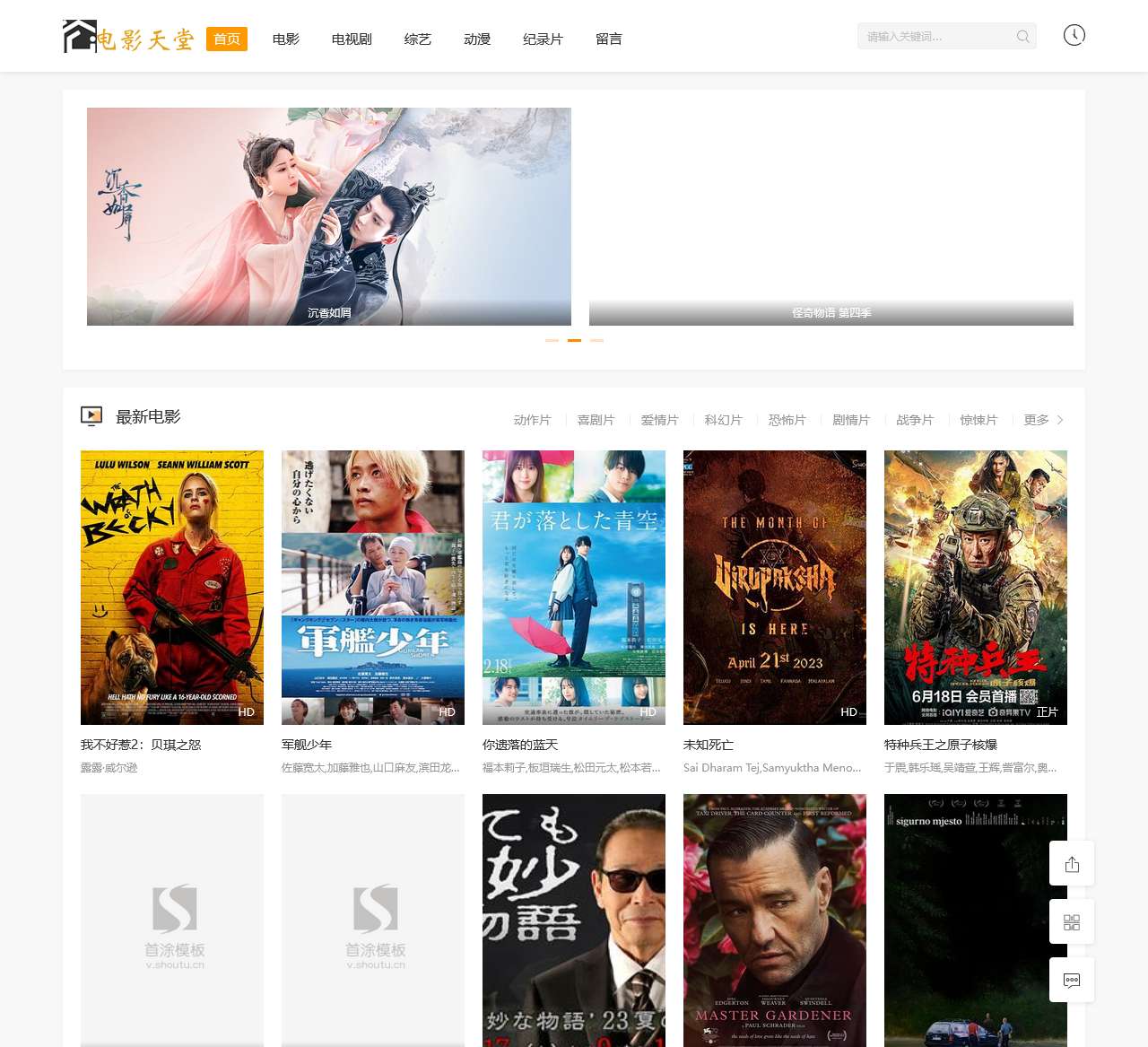This screenshot has width=1148, height=1047.
Task: Open the Virupaksha movie poster
Action: point(775,588)
